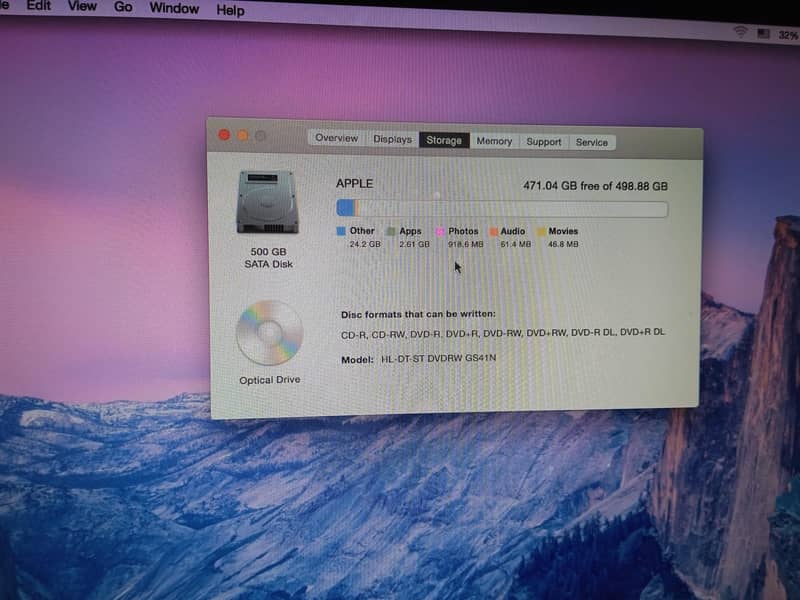
Task: Click "471.04 GB free of 498.88 GB" text
Action: coord(595,186)
